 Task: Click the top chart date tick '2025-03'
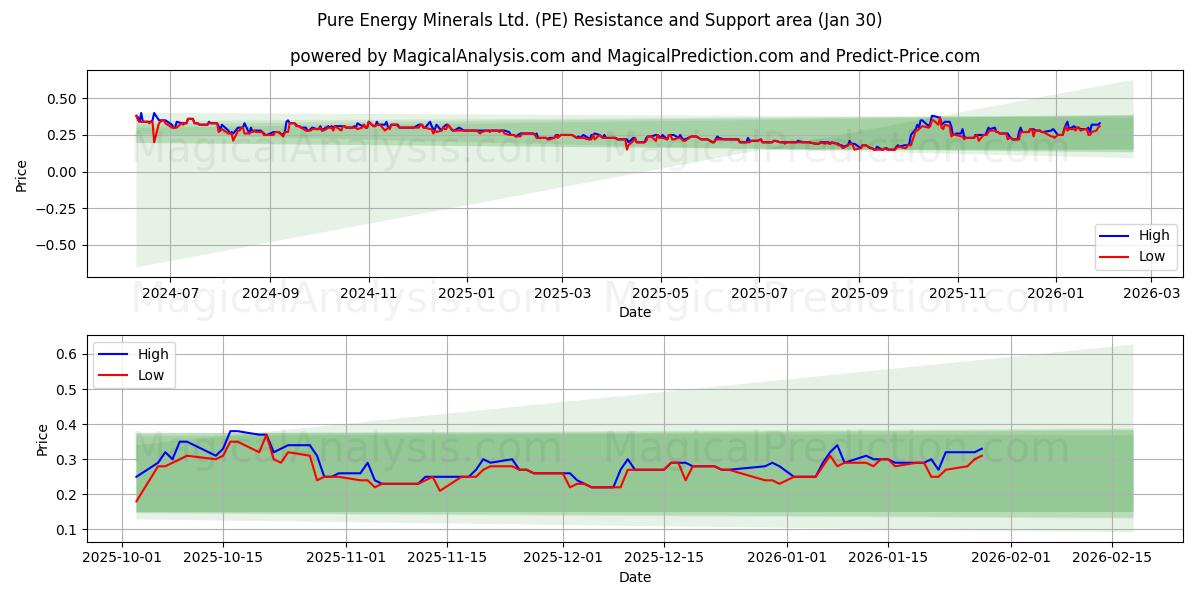pos(561,294)
